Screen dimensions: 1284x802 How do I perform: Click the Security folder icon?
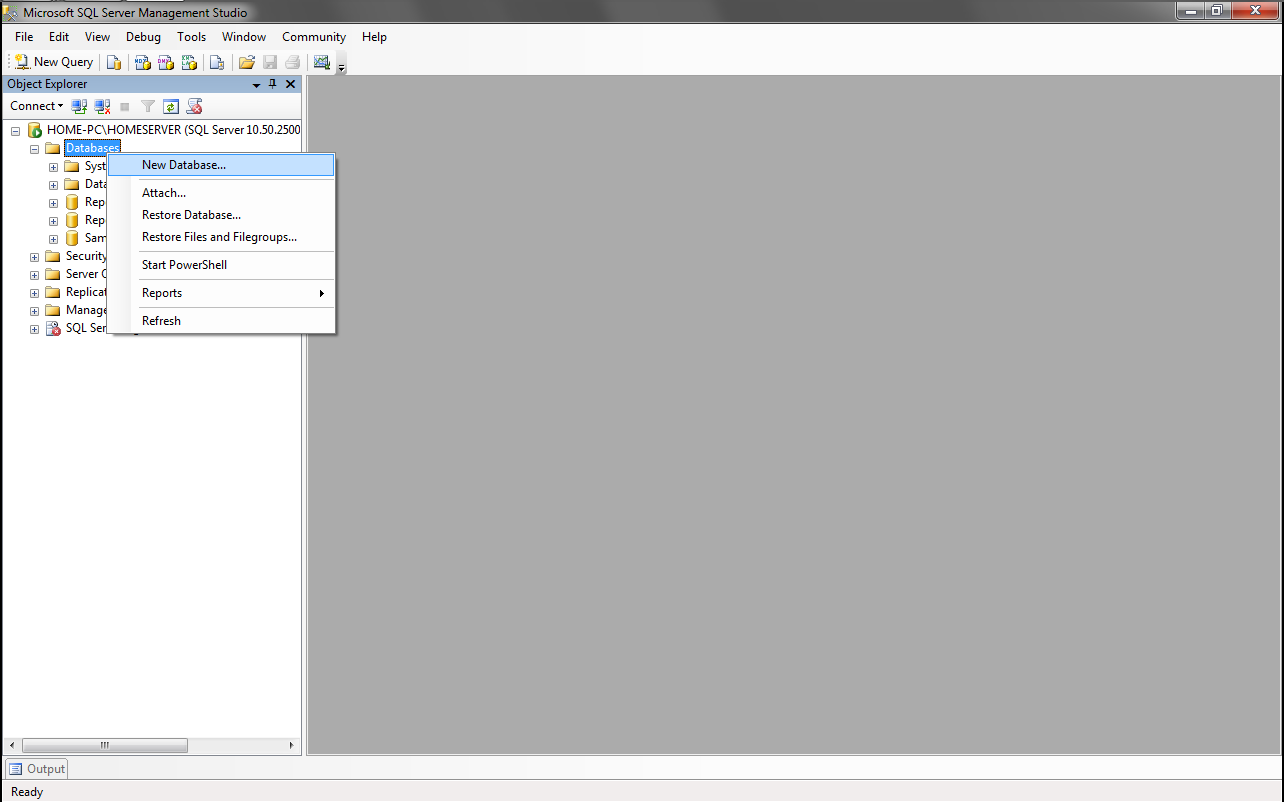click(x=53, y=256)
